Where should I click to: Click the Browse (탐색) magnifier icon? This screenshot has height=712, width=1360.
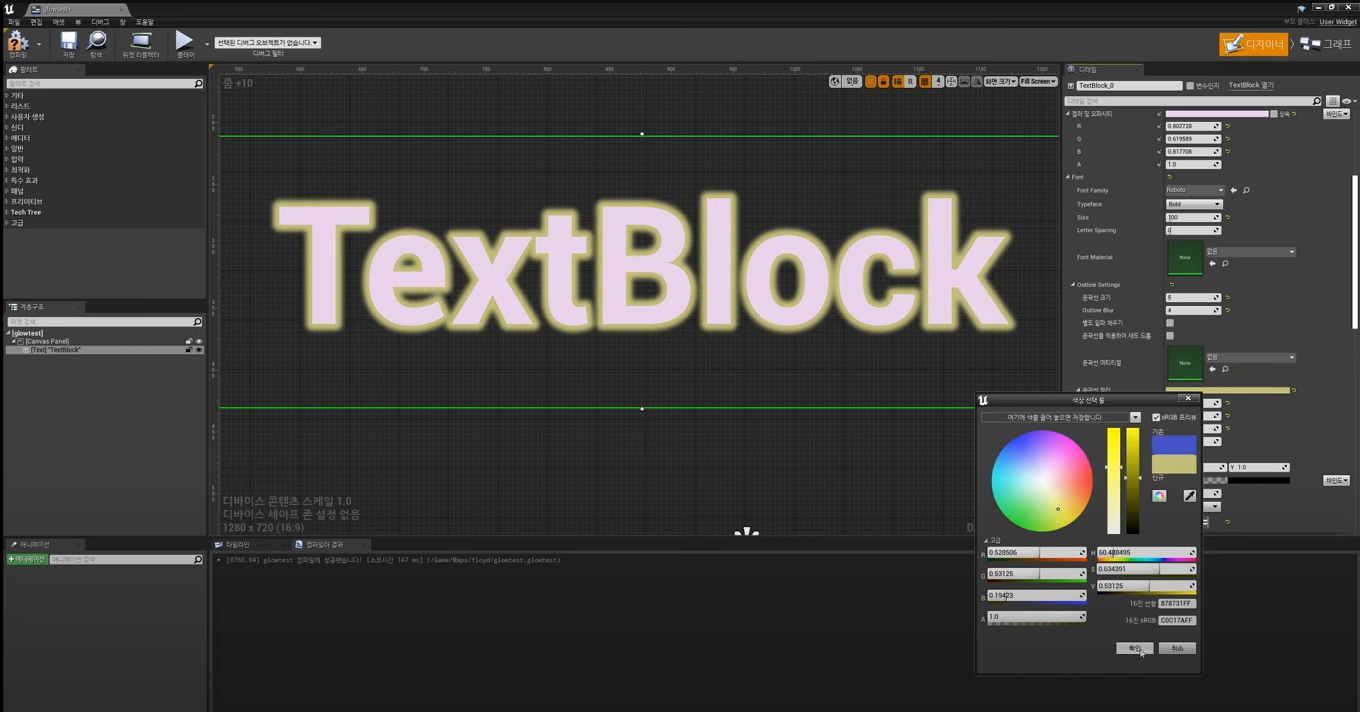[97, 41]
